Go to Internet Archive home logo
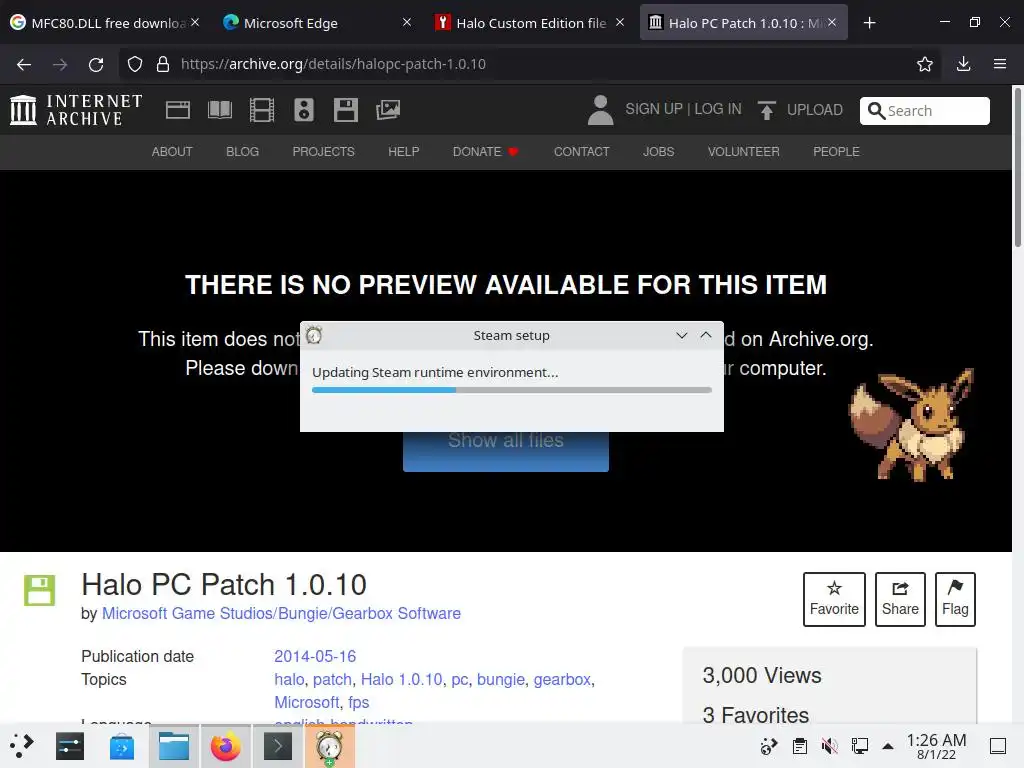Screen dimensions: 1024x768 76,110
